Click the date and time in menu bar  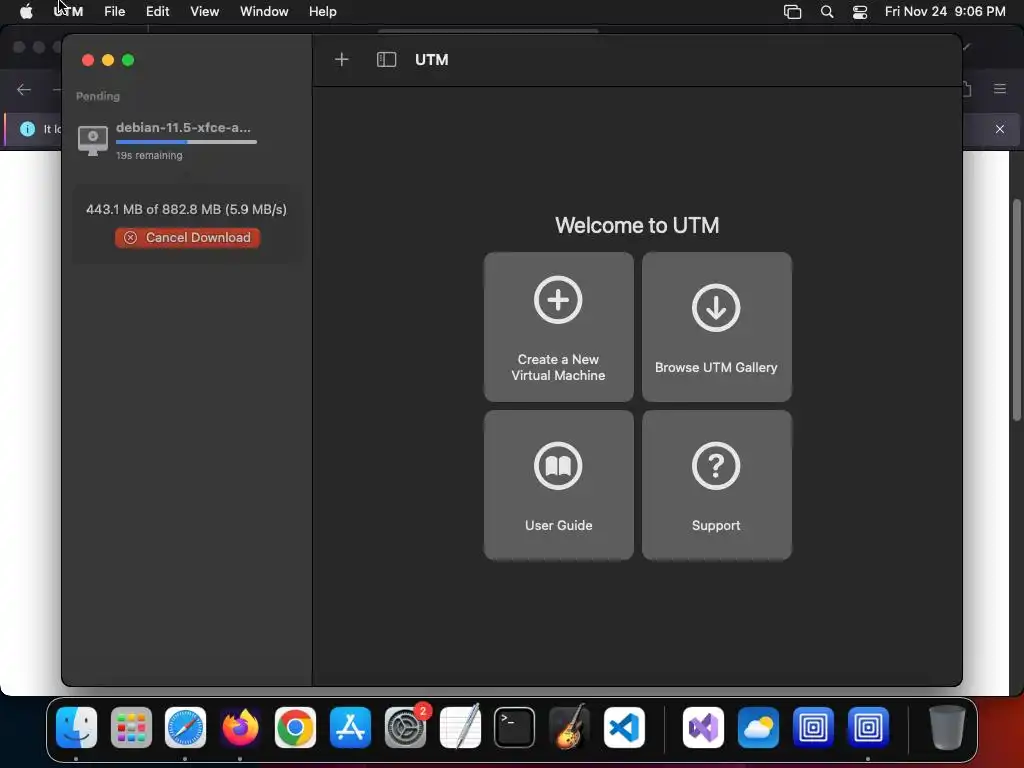(x=945, y=12)
